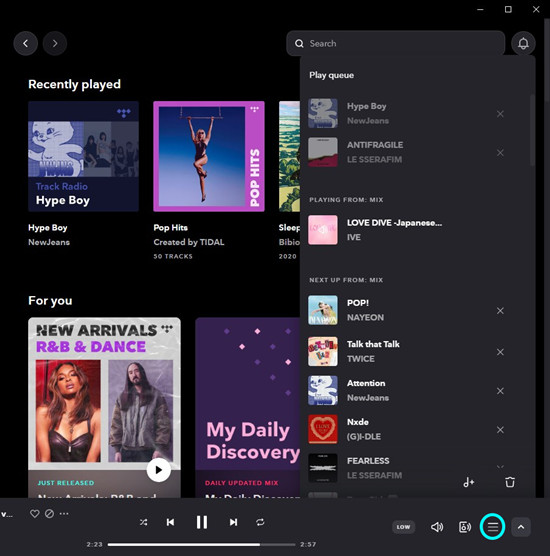Screen dimensions: 550x556
Task: Remove Talk that Talk from queue
Action: point(500,352)
